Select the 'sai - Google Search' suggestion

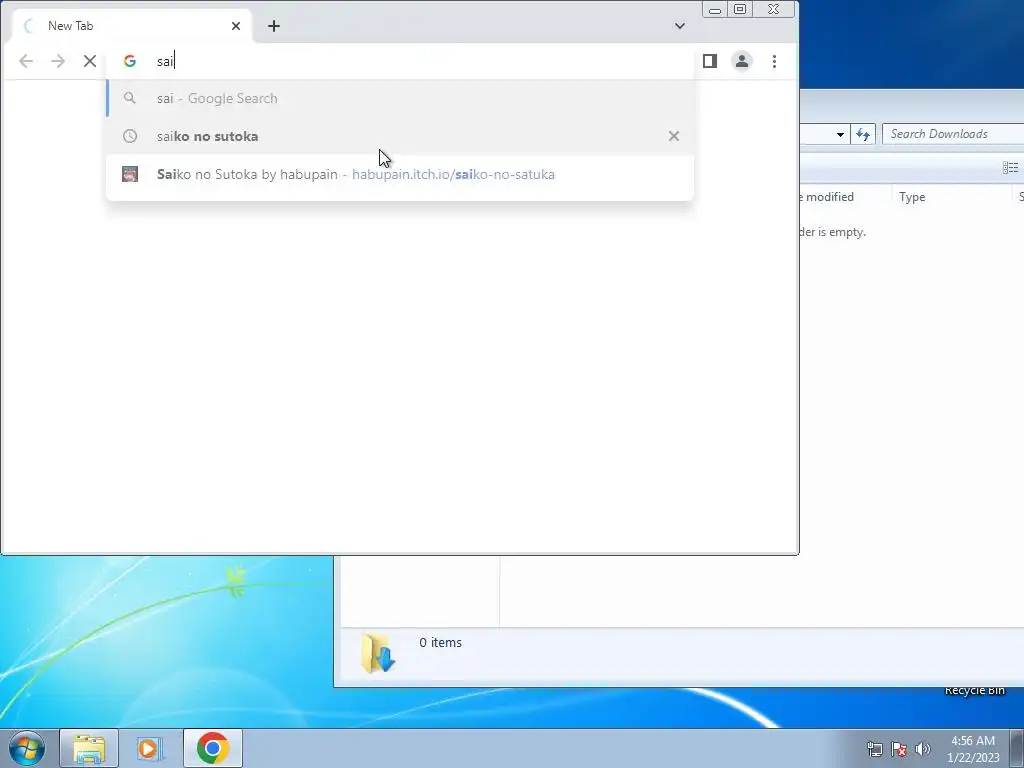coord(400,98)
